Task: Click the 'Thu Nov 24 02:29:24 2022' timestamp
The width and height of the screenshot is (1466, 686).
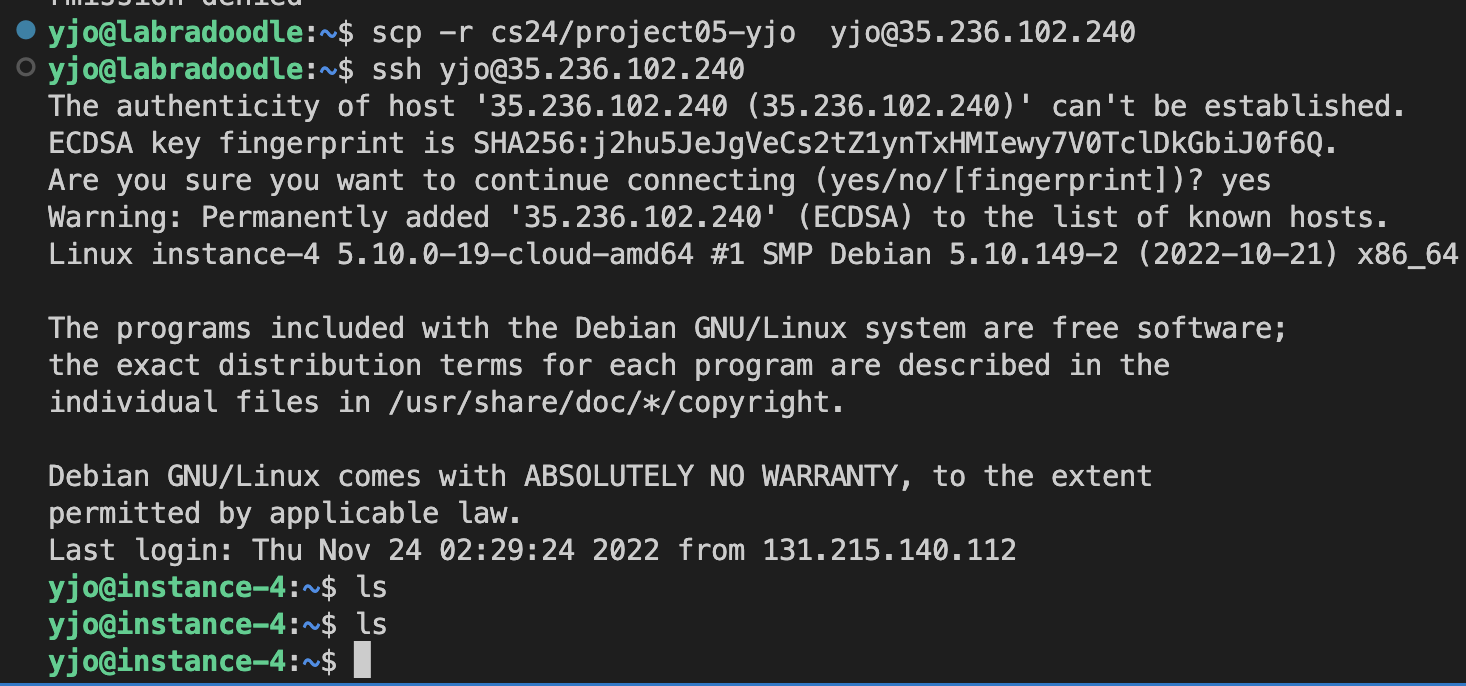Action: (456, 549)
